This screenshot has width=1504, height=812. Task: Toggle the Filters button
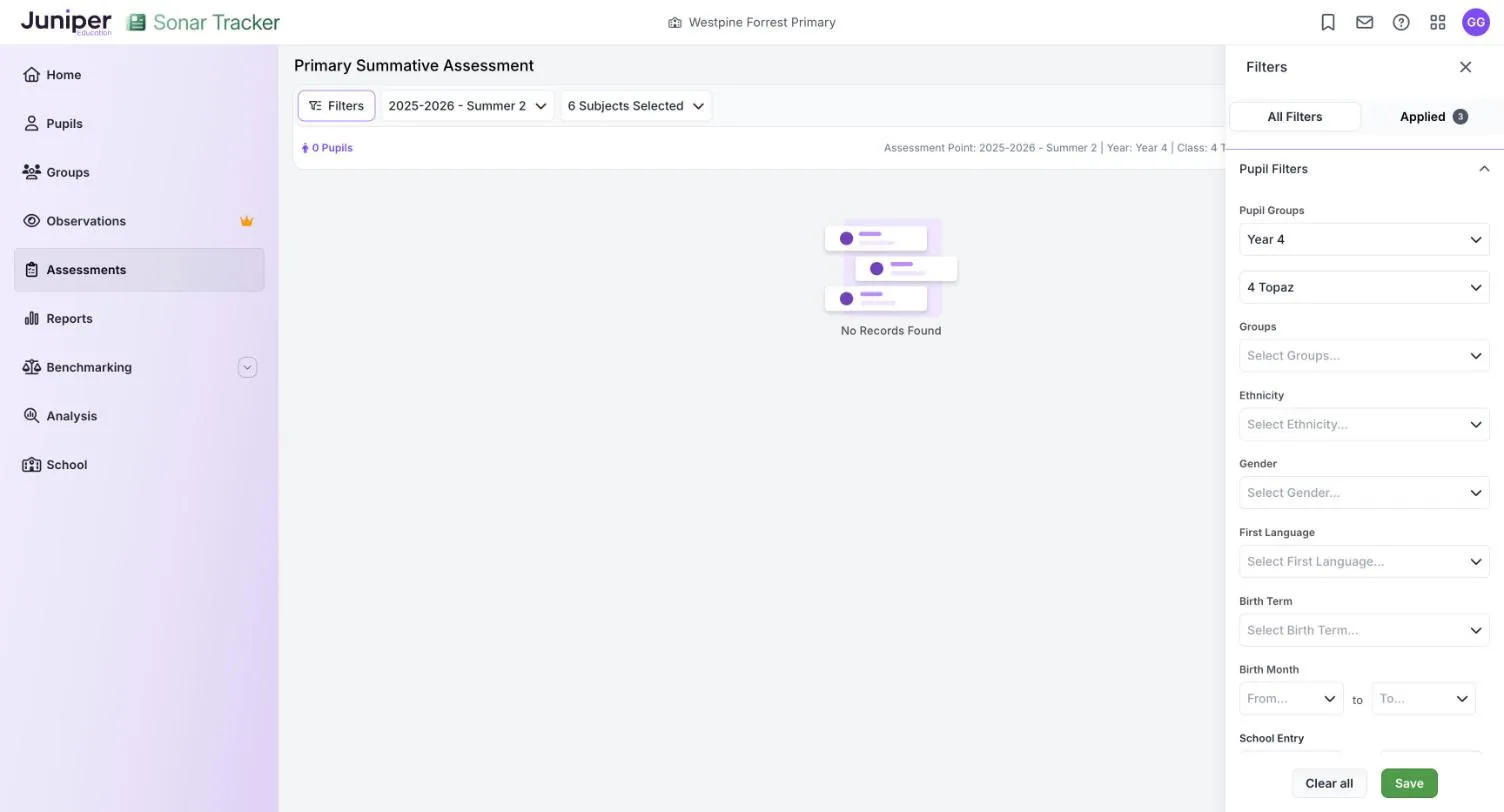336,106
